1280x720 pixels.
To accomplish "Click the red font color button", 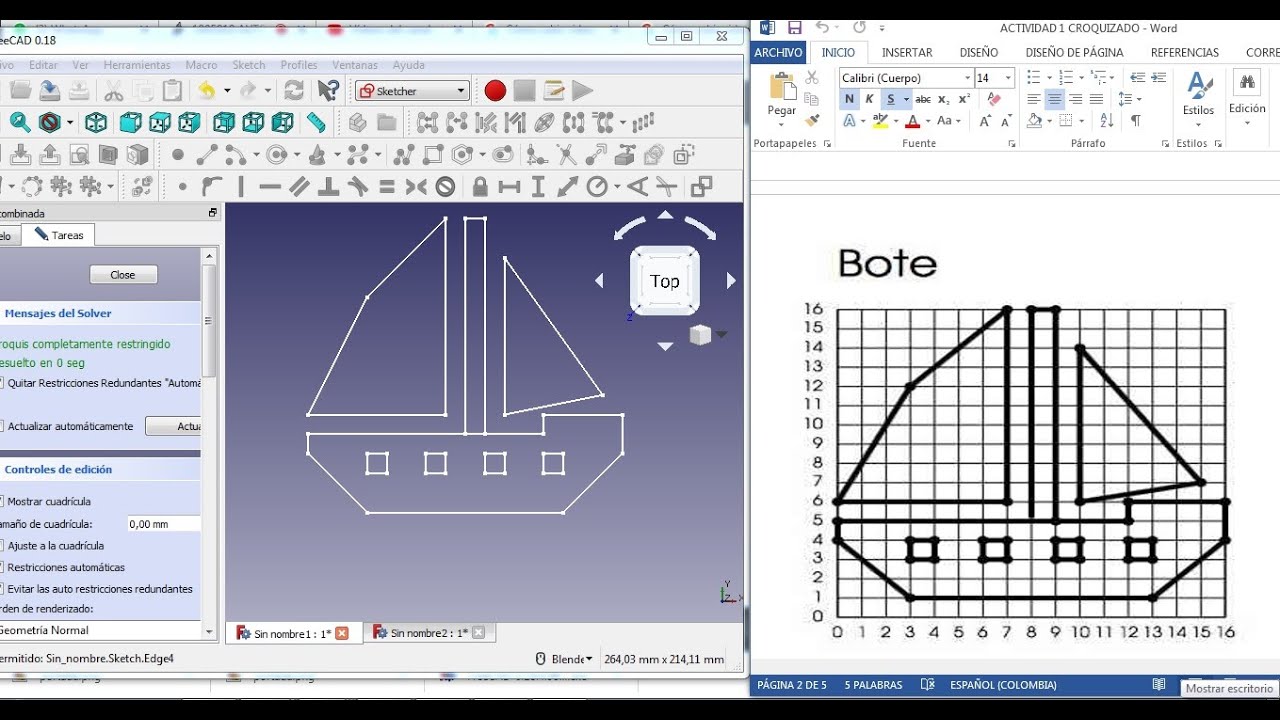I will coord(912,120).
